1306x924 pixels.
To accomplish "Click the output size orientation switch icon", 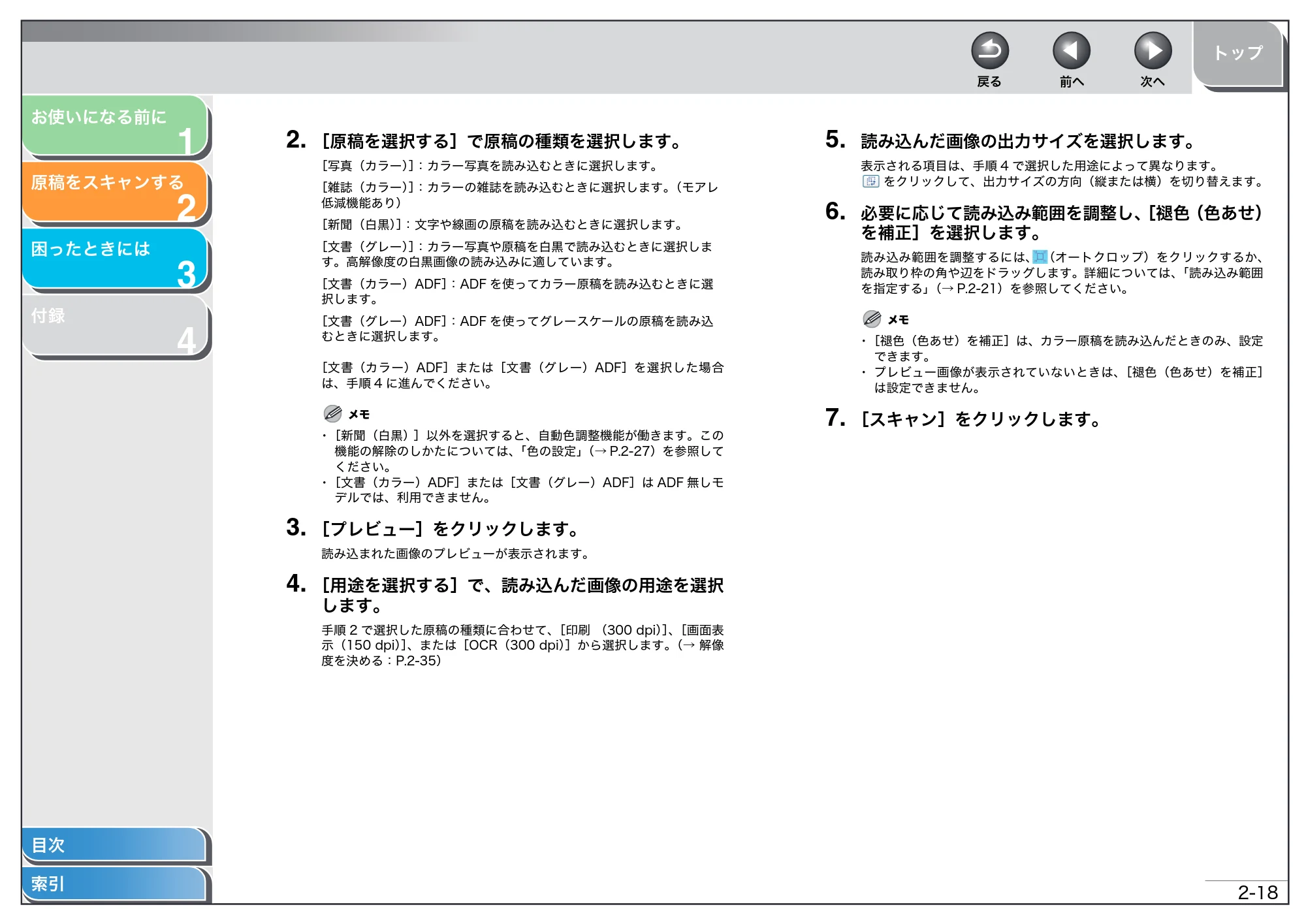I will pos(870,182).
